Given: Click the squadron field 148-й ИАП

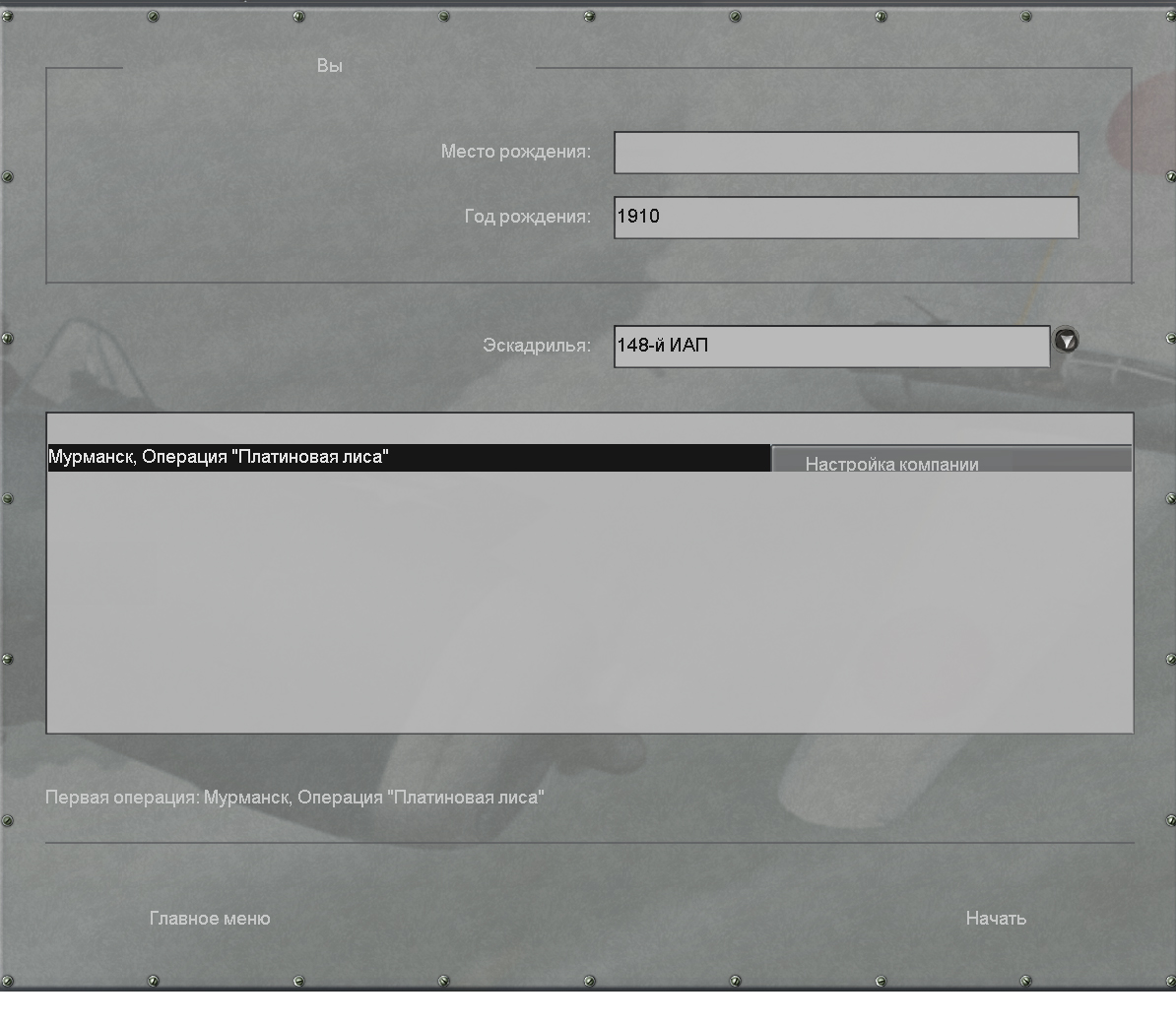Looking at the screenshot, I should (x=831, y=347).
